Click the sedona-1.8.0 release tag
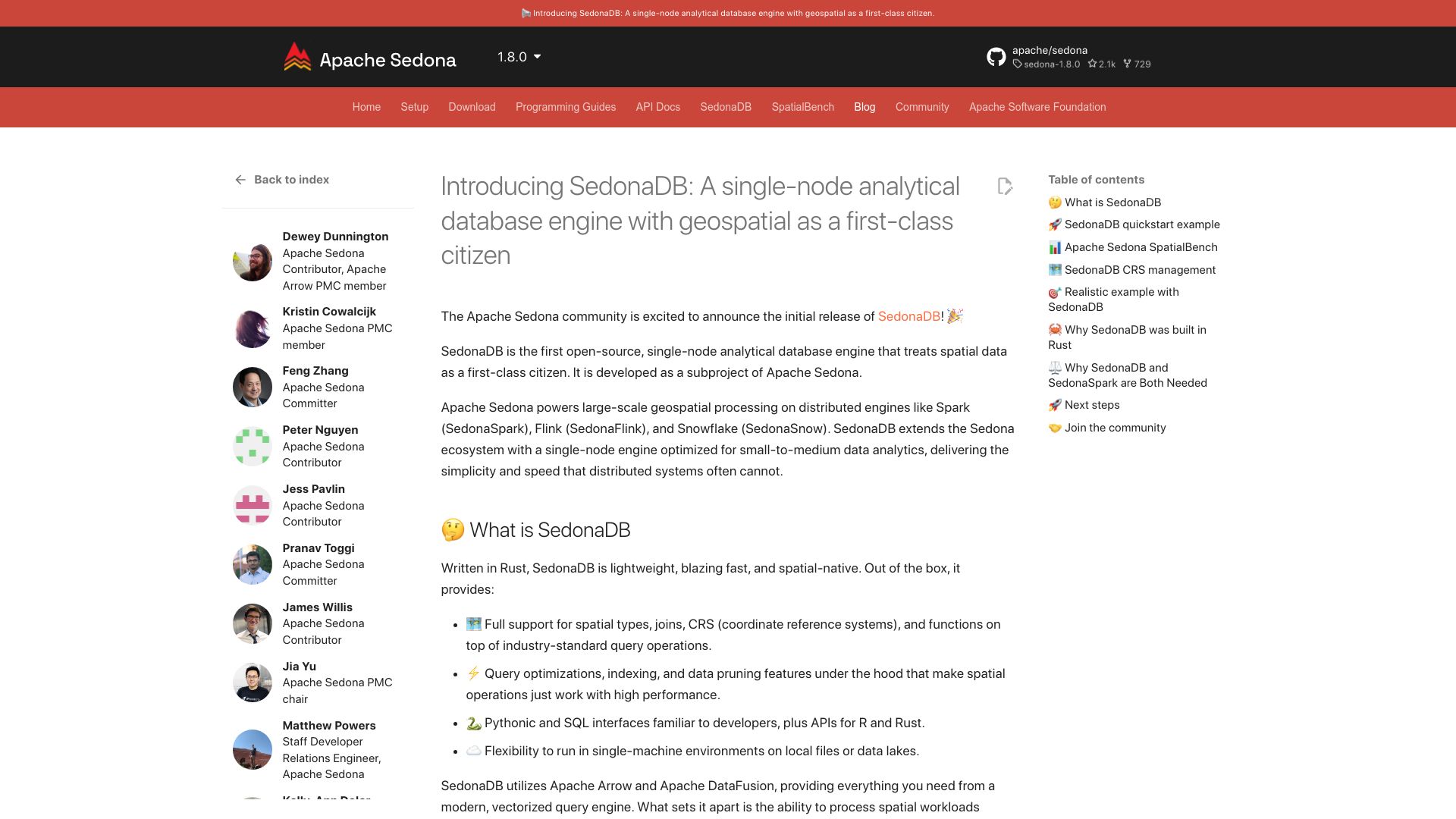This screenshot has height=819, width=1456. (x=1046, y=64)
